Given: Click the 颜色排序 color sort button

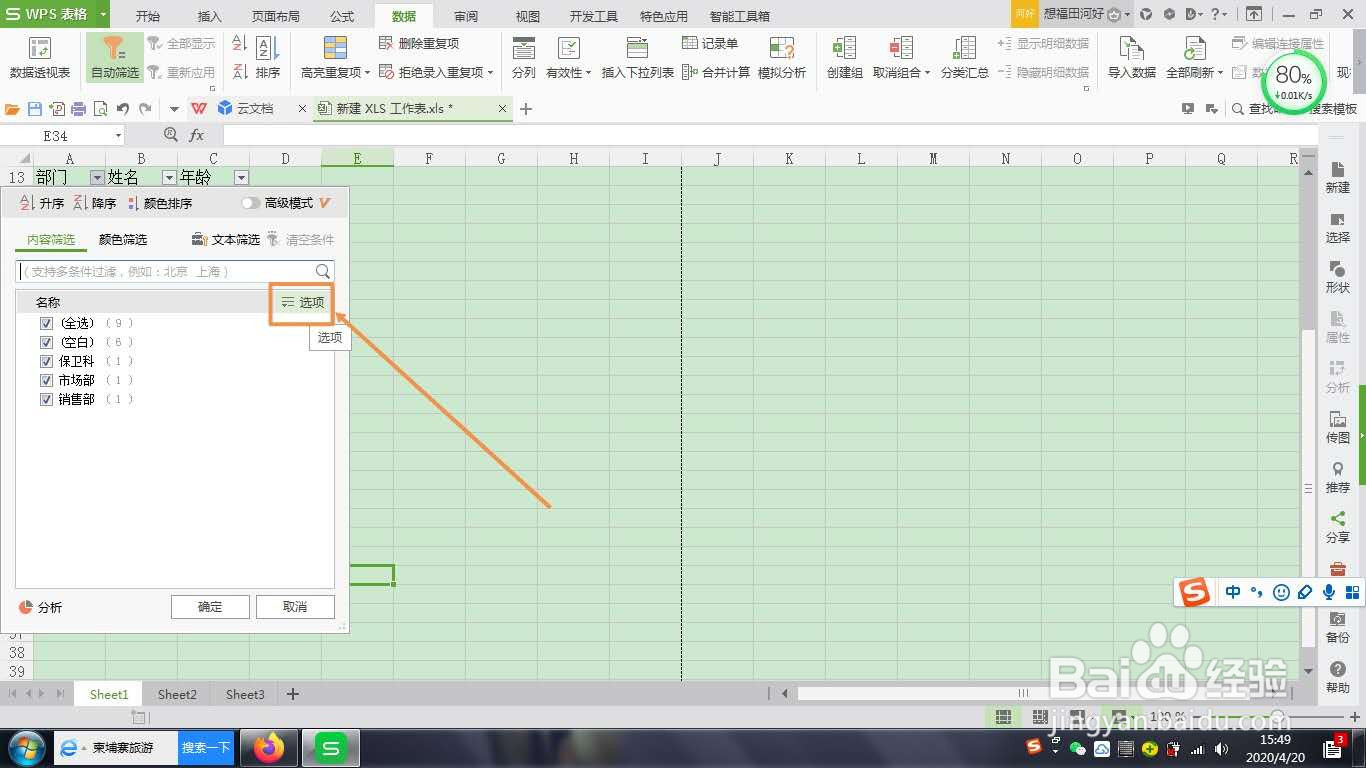Looking at the screenshot, I should point(159,203).
